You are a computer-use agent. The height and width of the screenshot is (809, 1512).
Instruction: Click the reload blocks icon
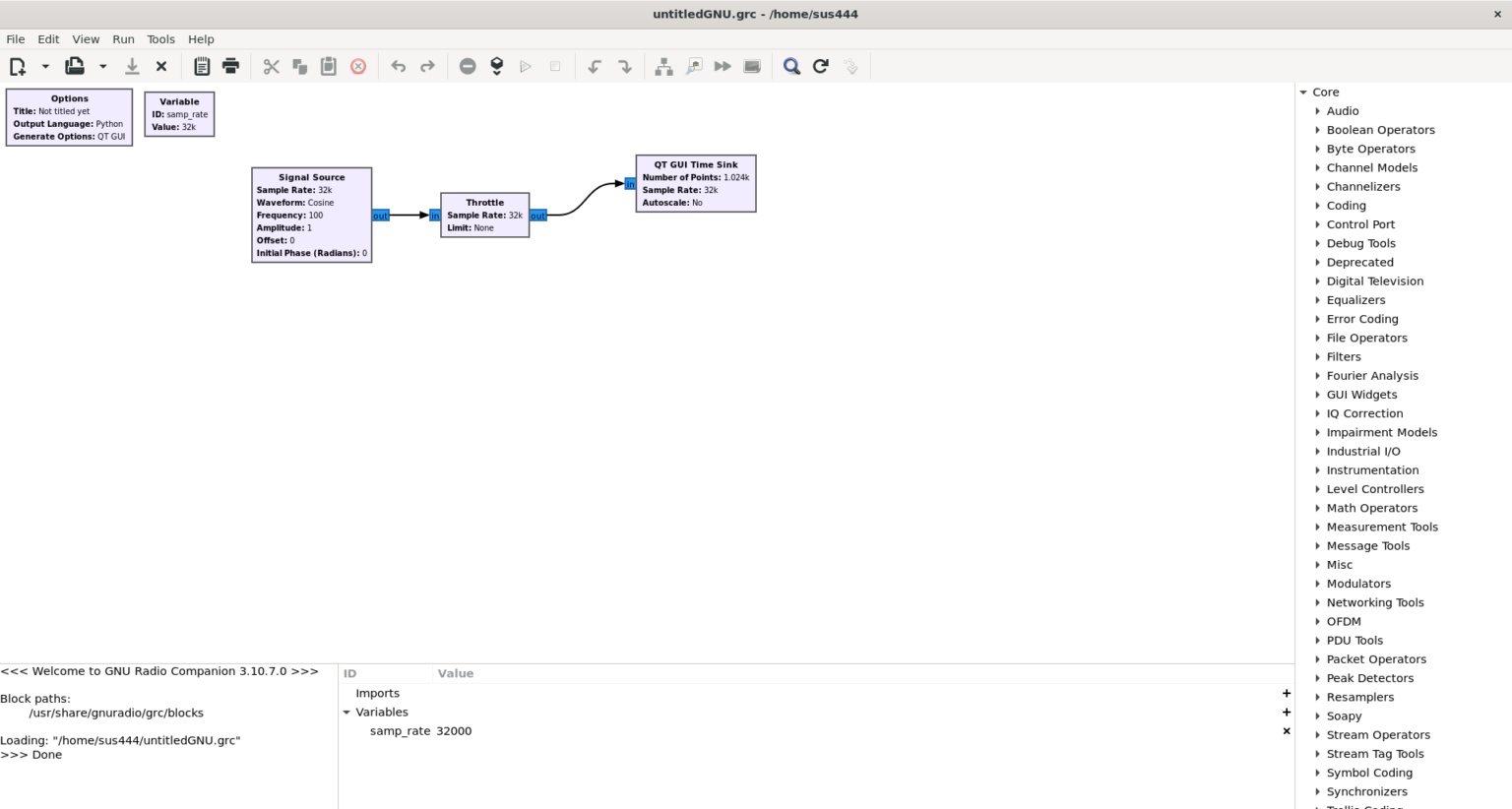pos(821,67)
